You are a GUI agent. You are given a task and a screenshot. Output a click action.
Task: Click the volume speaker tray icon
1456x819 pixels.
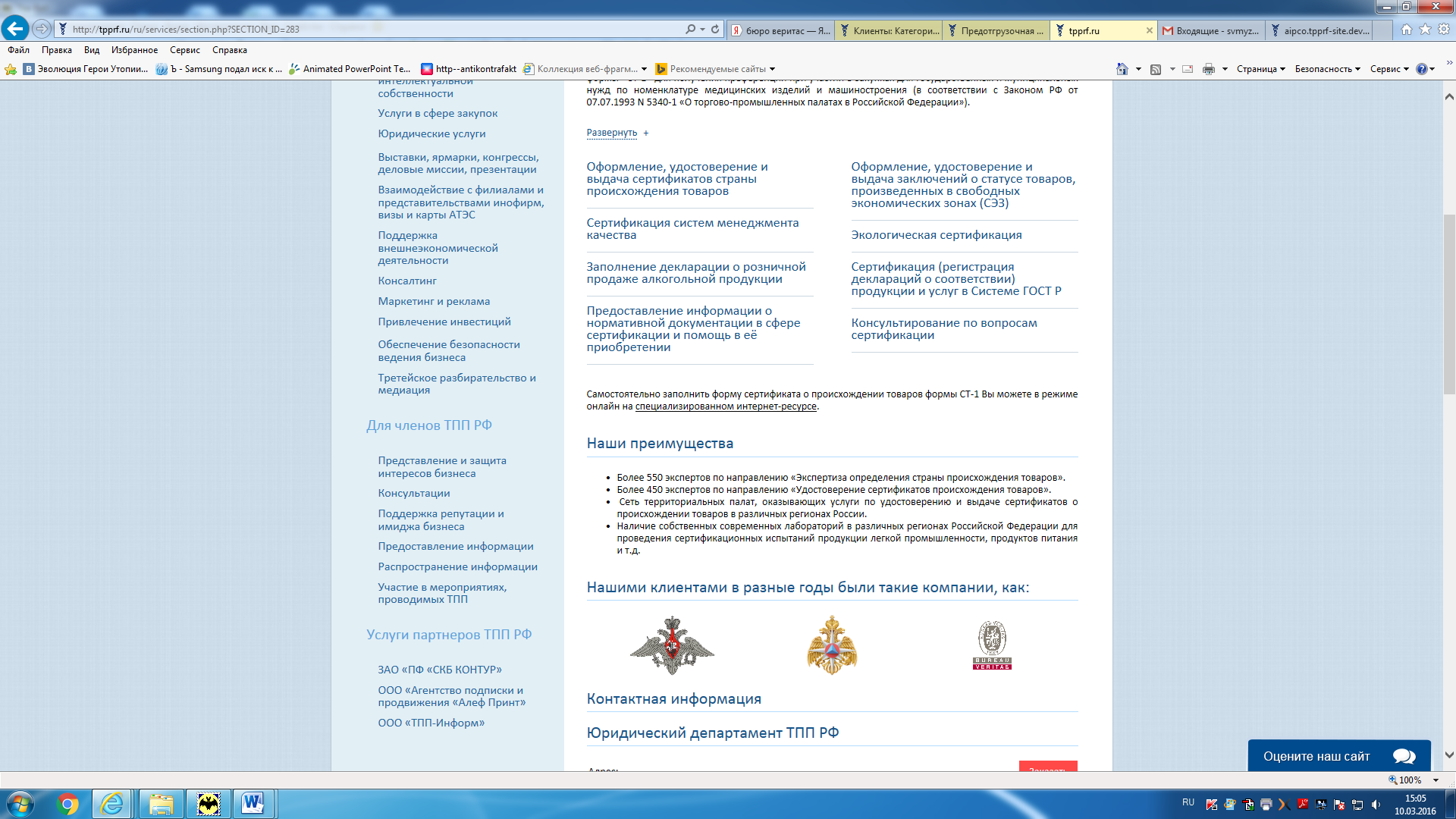tap(1376, 804)
